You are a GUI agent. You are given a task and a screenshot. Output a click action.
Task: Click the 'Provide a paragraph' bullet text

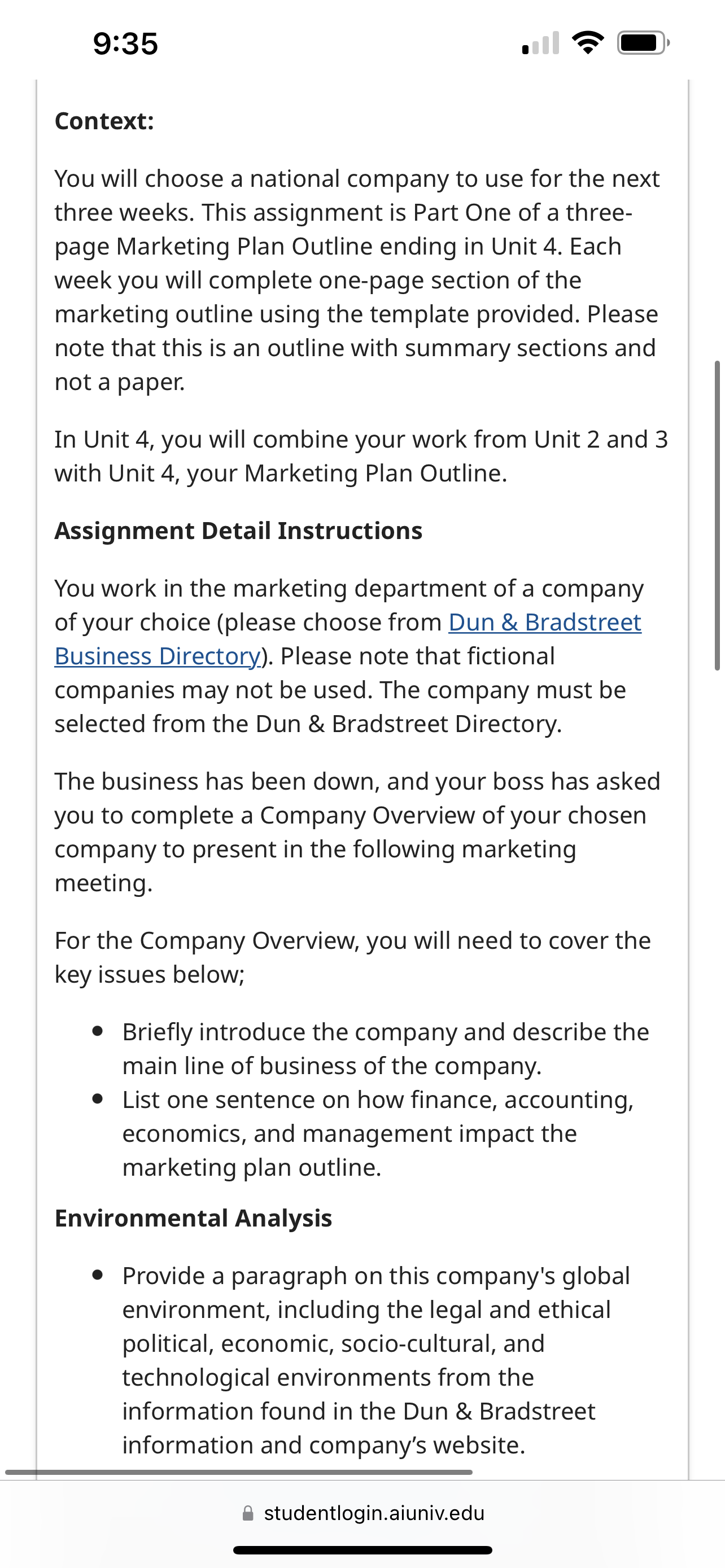point(376,1360)
